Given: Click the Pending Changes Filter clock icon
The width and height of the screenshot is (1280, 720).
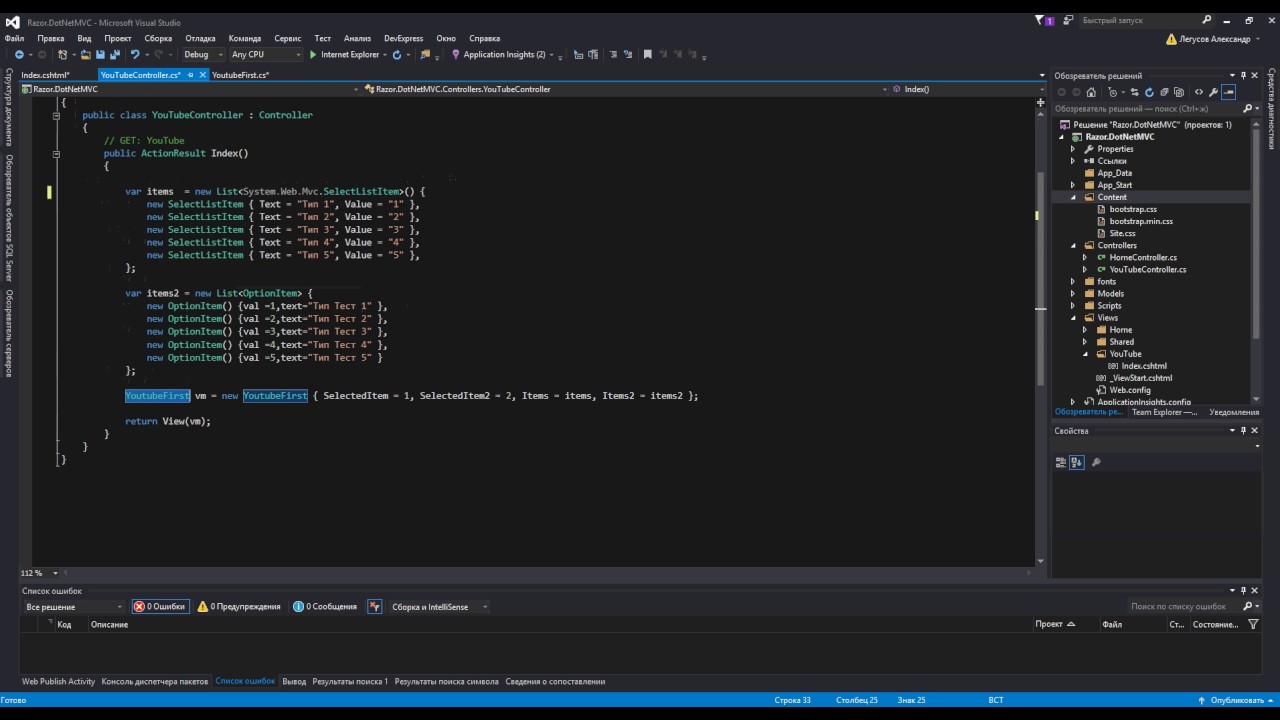Looking at the screenshot, I should point(1112,92).
